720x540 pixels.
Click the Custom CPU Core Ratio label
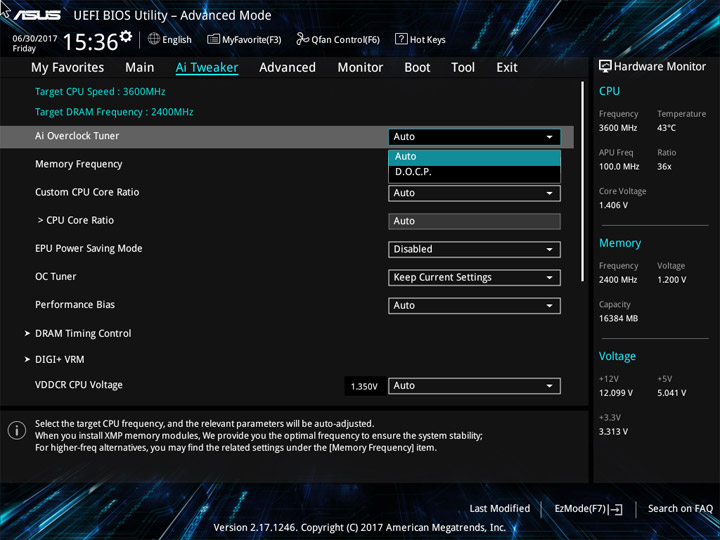pyautogui.click(x=87, y=192)
